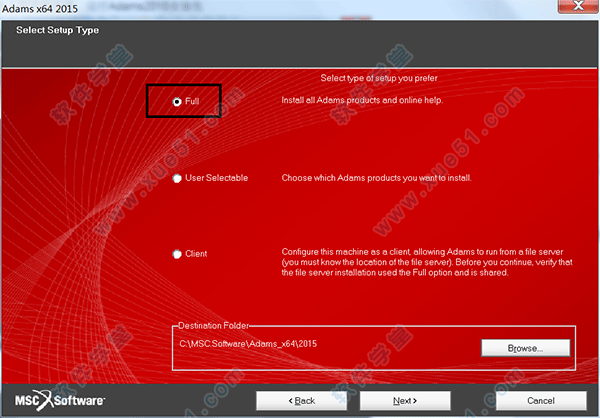
Task: Click the MSC Software logo
Action: click(60, 400)
